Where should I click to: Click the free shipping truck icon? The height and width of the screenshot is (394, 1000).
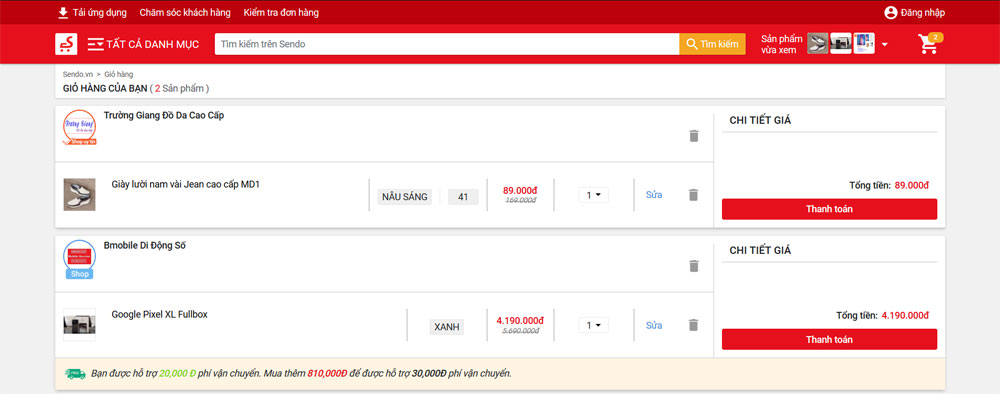click(75, 374)
